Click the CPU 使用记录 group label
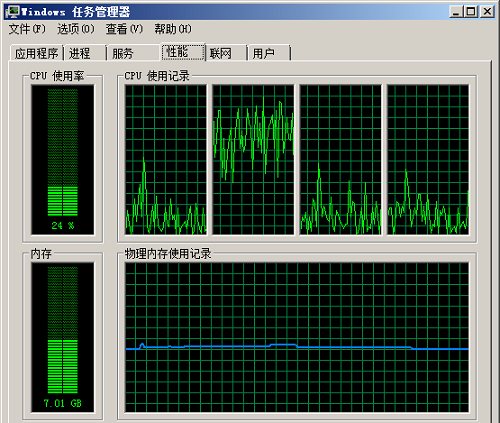 157,76
